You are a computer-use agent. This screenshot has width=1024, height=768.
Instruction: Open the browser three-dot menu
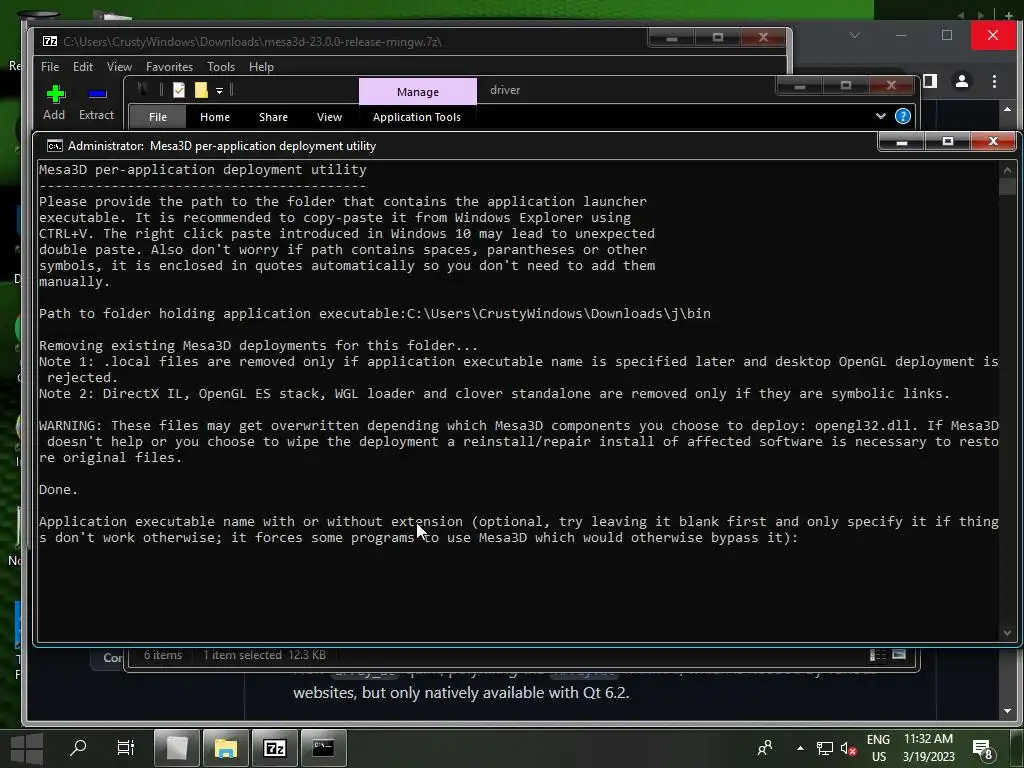coord(994,81)
